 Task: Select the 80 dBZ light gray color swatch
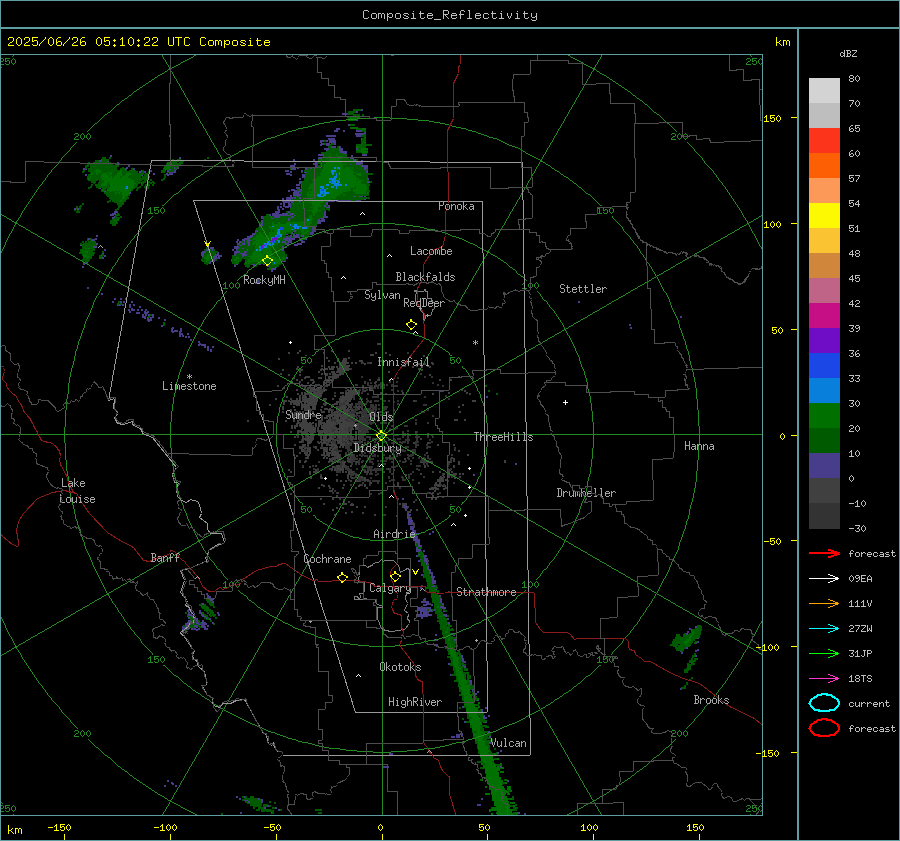(x=824, y=90)
